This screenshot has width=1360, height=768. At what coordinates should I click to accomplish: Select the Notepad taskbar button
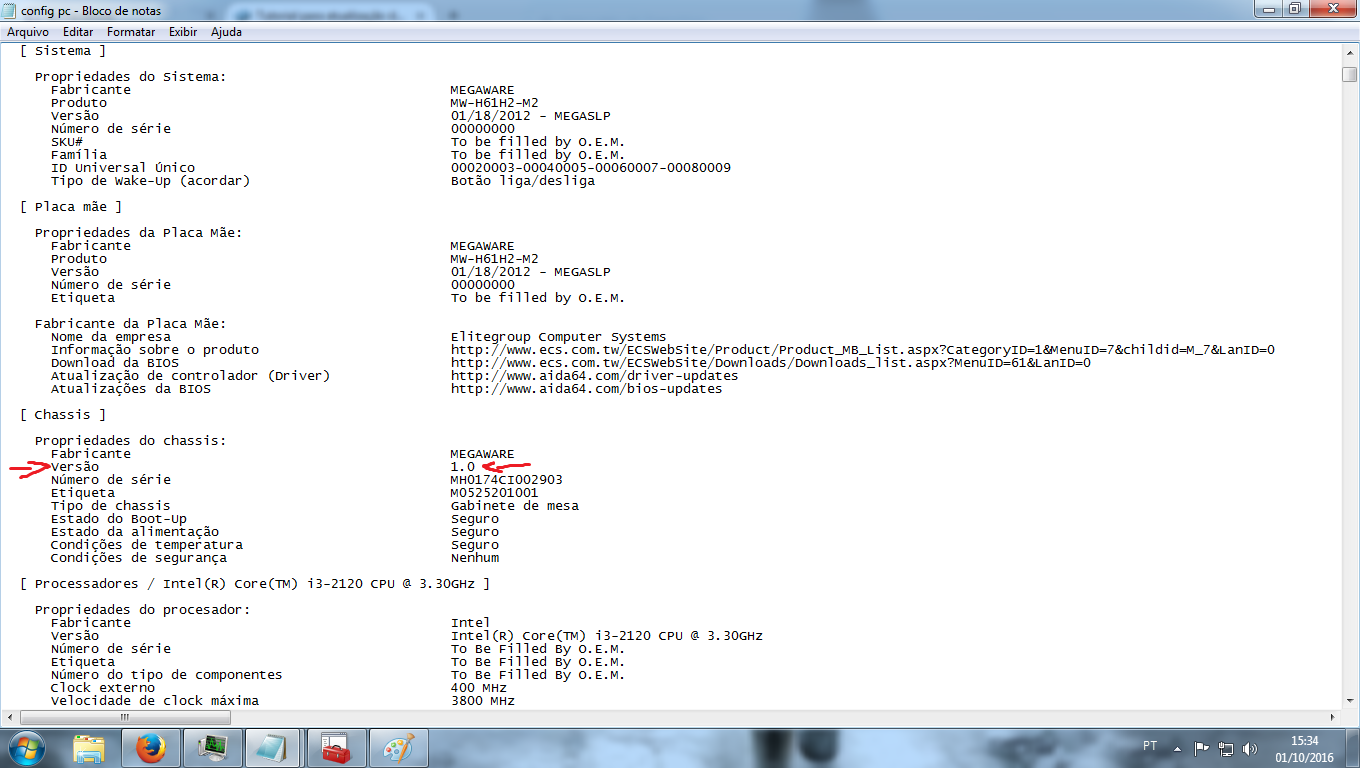pos(275,748)
